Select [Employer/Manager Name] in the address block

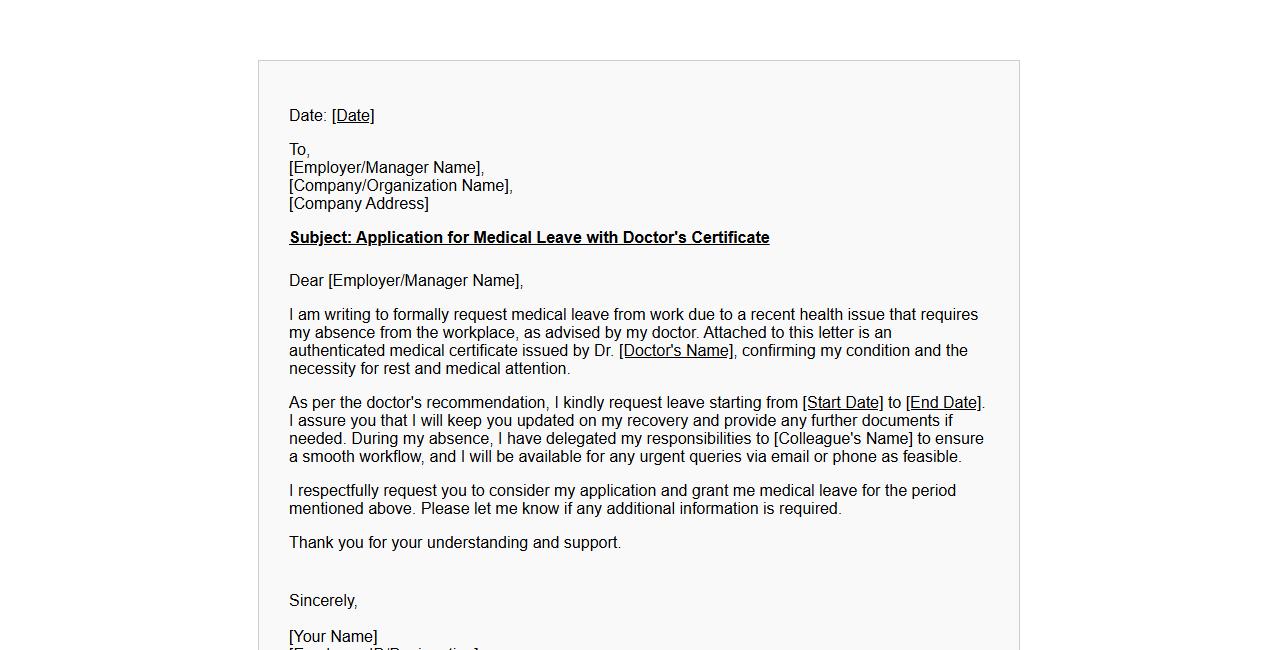point(386,168)
